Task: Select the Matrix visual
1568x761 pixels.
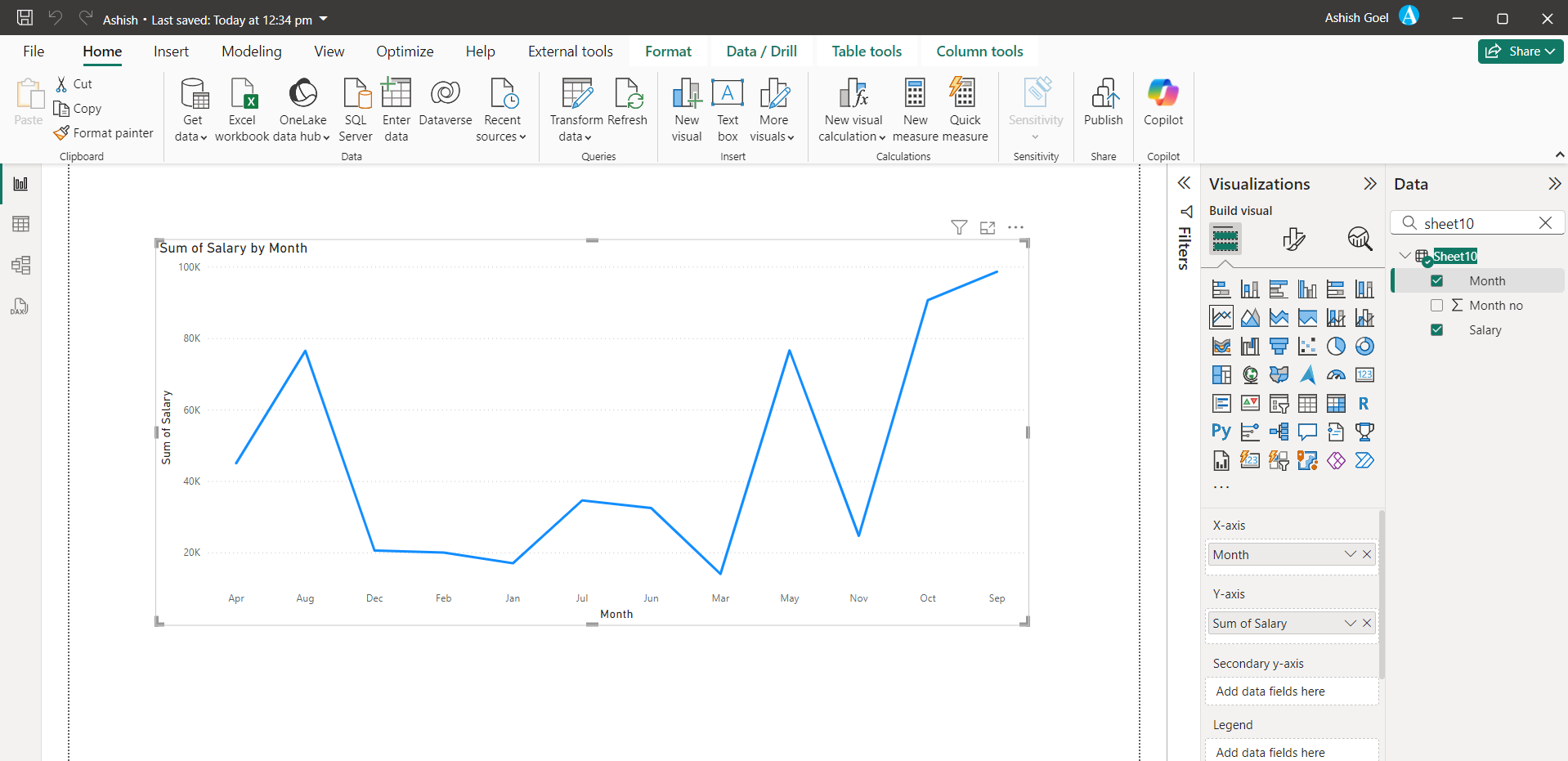Action: pyautogui.click(x=1337, y=403)
